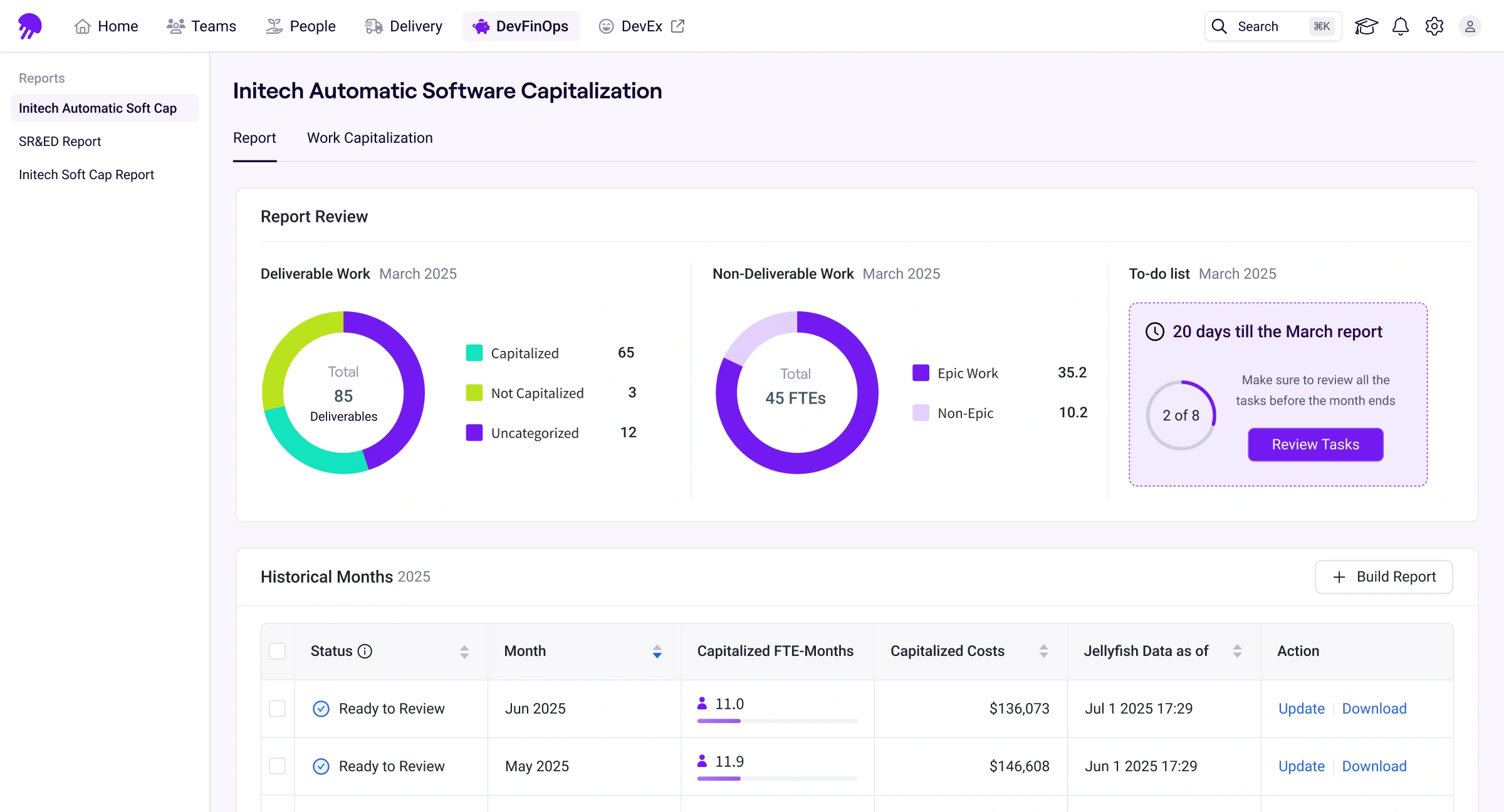1504x812 pixels.
Task: Click the clock icon in To-do card
Action: coord(1155,331)
